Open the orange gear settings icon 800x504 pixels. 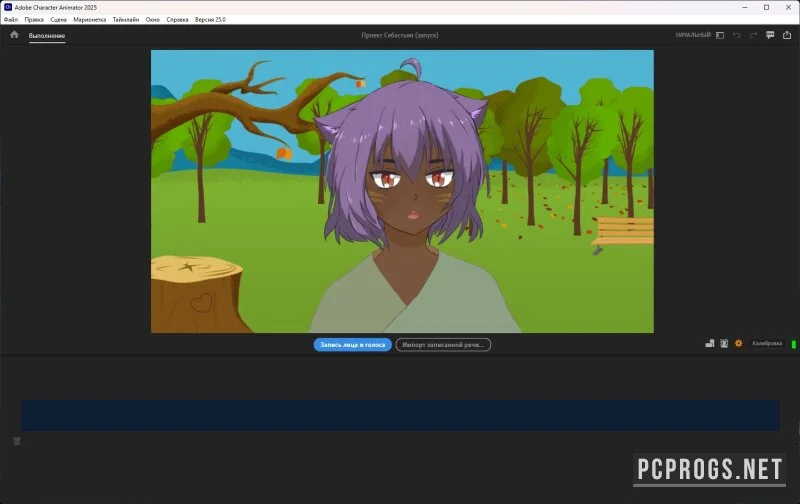click(738, 343)
